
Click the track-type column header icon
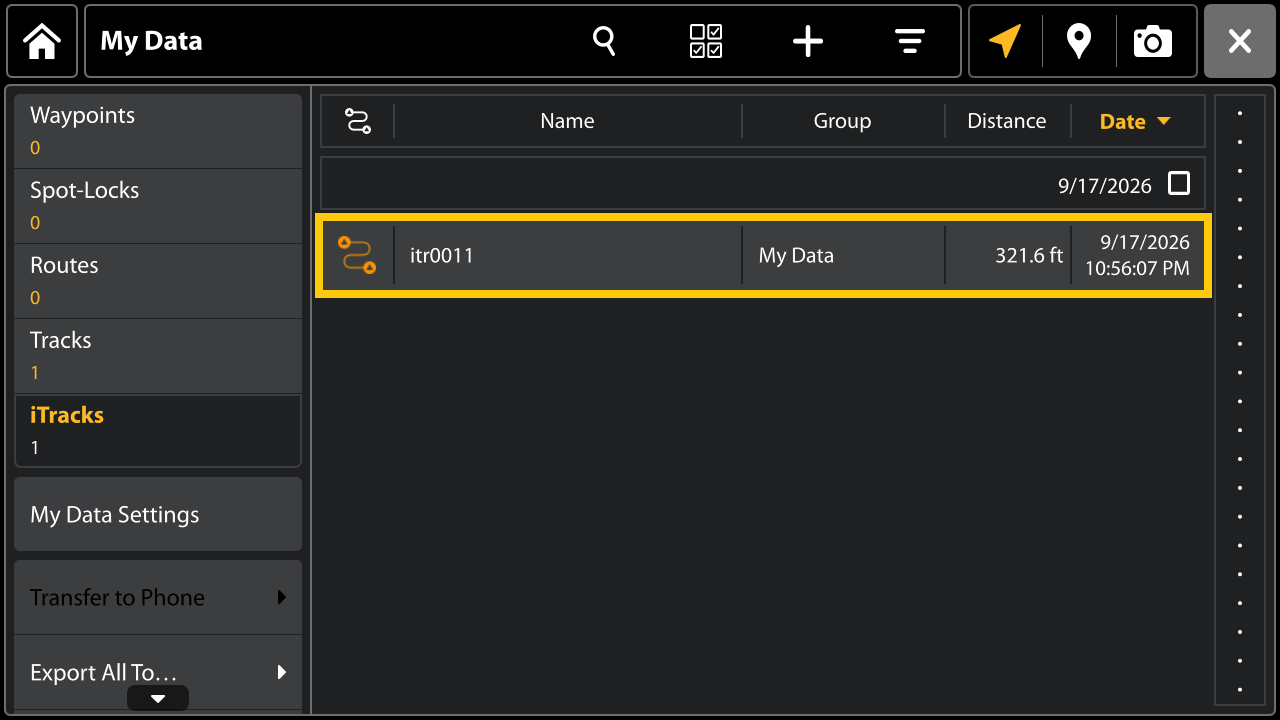[x=358, y=121]
